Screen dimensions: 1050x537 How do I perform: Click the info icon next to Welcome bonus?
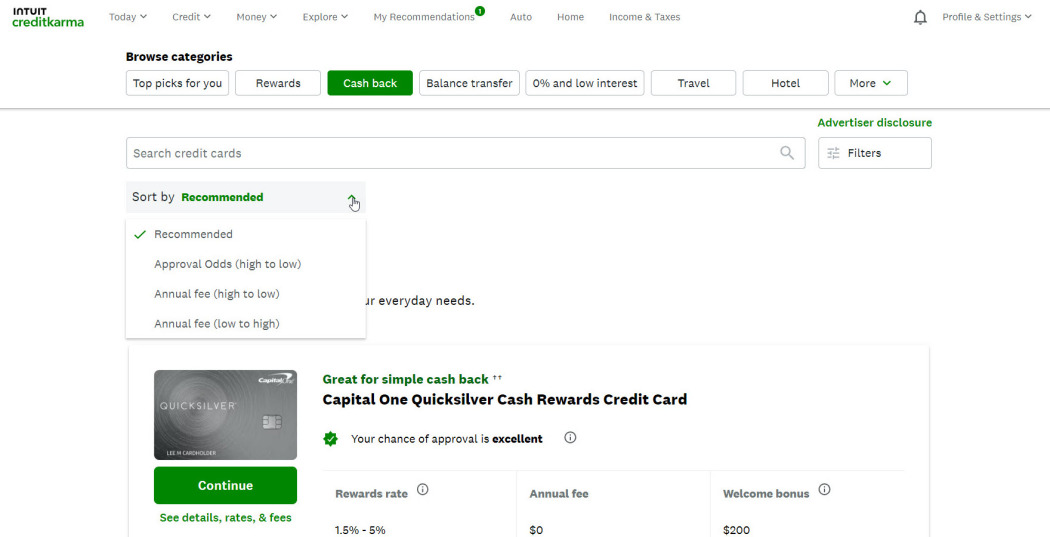click(824, 489)
